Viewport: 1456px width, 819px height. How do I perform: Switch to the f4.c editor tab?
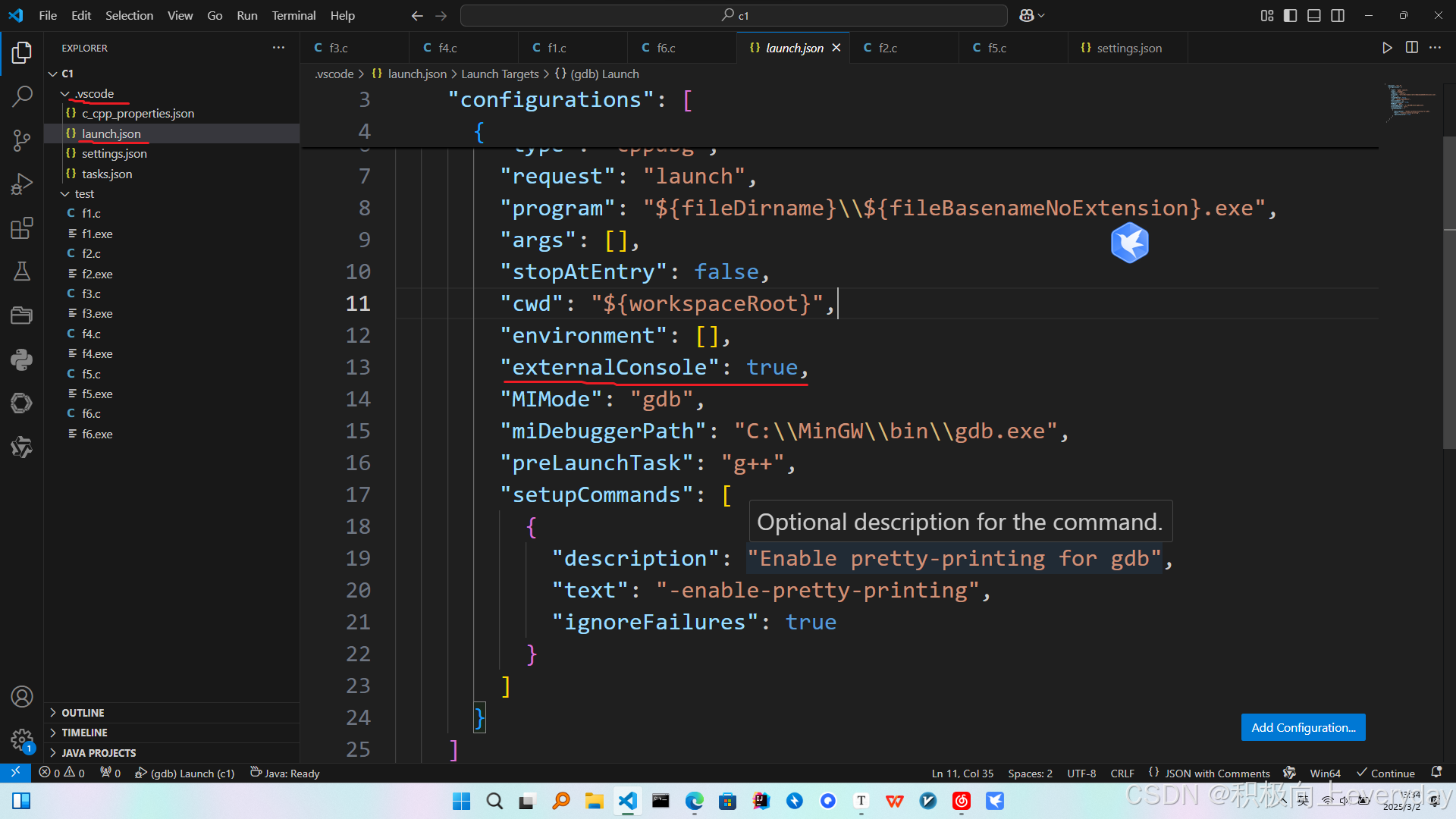coord(447,47)
